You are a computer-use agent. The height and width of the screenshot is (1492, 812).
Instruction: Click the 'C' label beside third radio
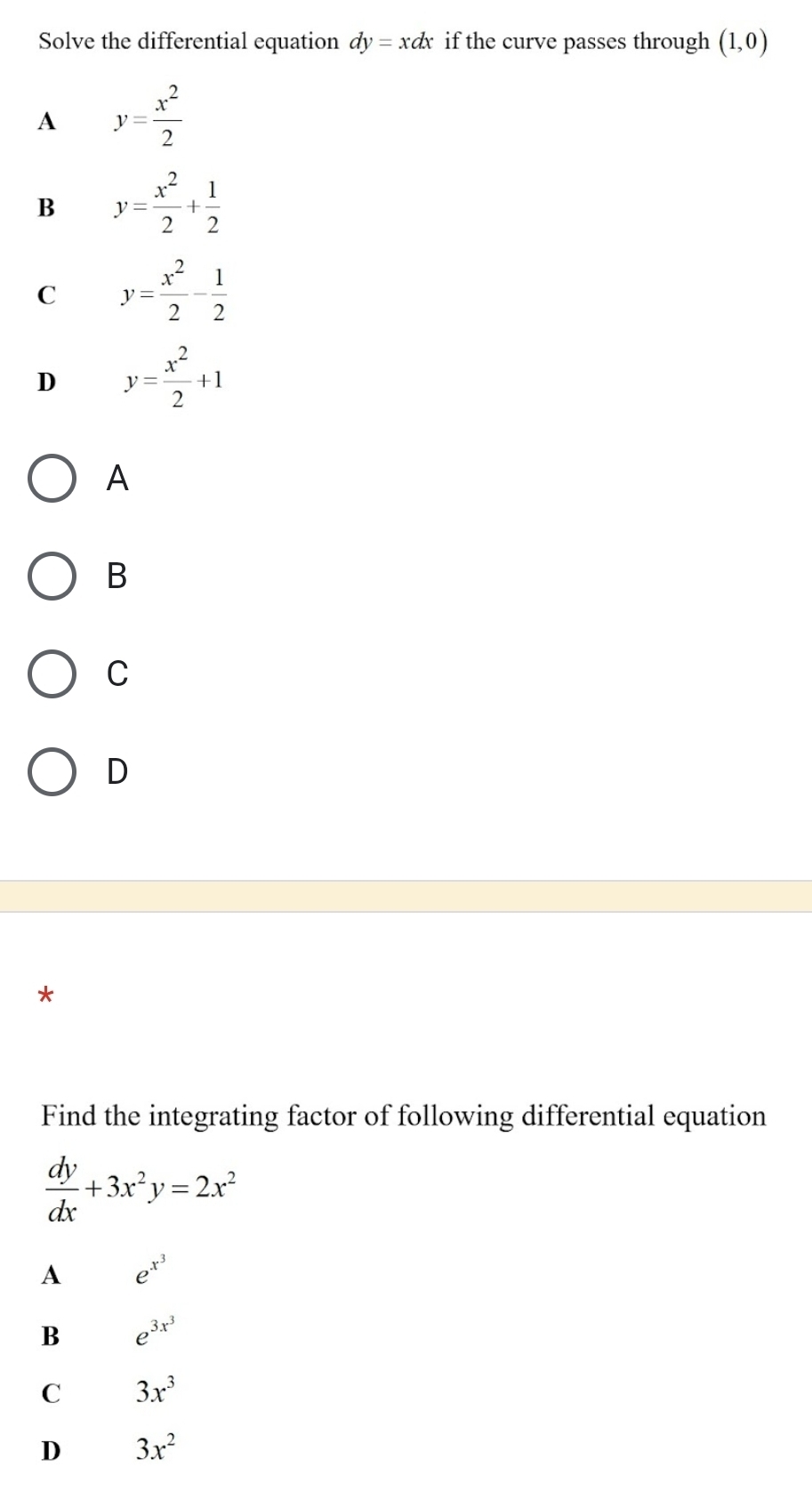pyautogui.click(x=117, y=673)
